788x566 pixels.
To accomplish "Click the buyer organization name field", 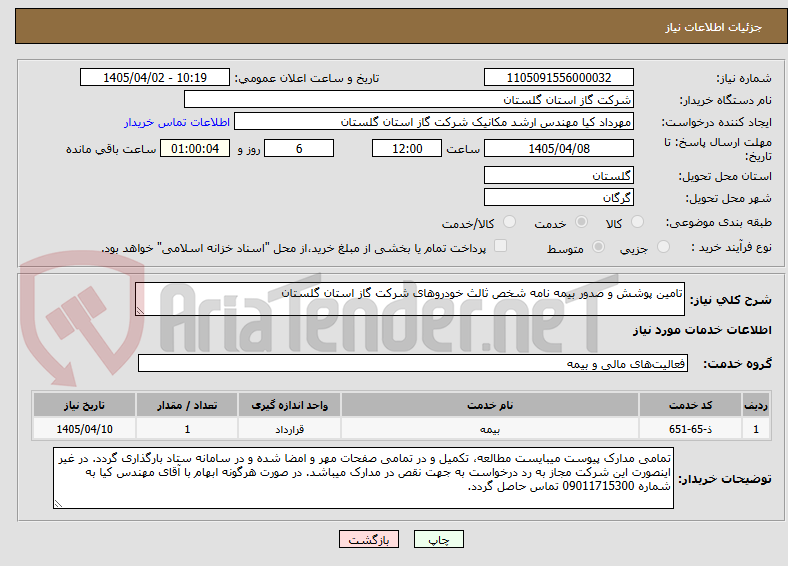I will click(409, 100).
